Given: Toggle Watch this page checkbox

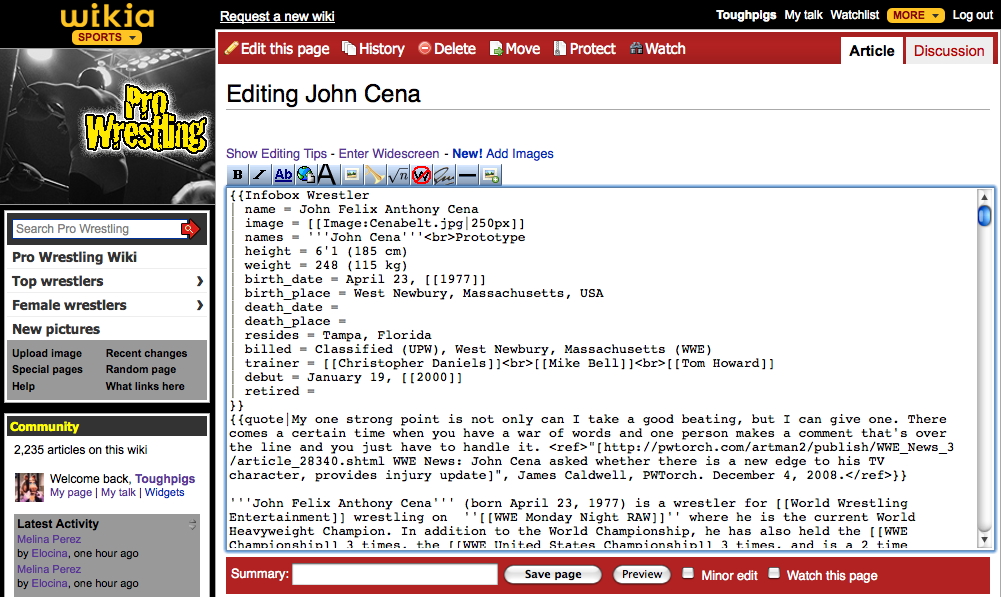Looking at the screenshot, I should pyautogui.click(x=774, y=573).
